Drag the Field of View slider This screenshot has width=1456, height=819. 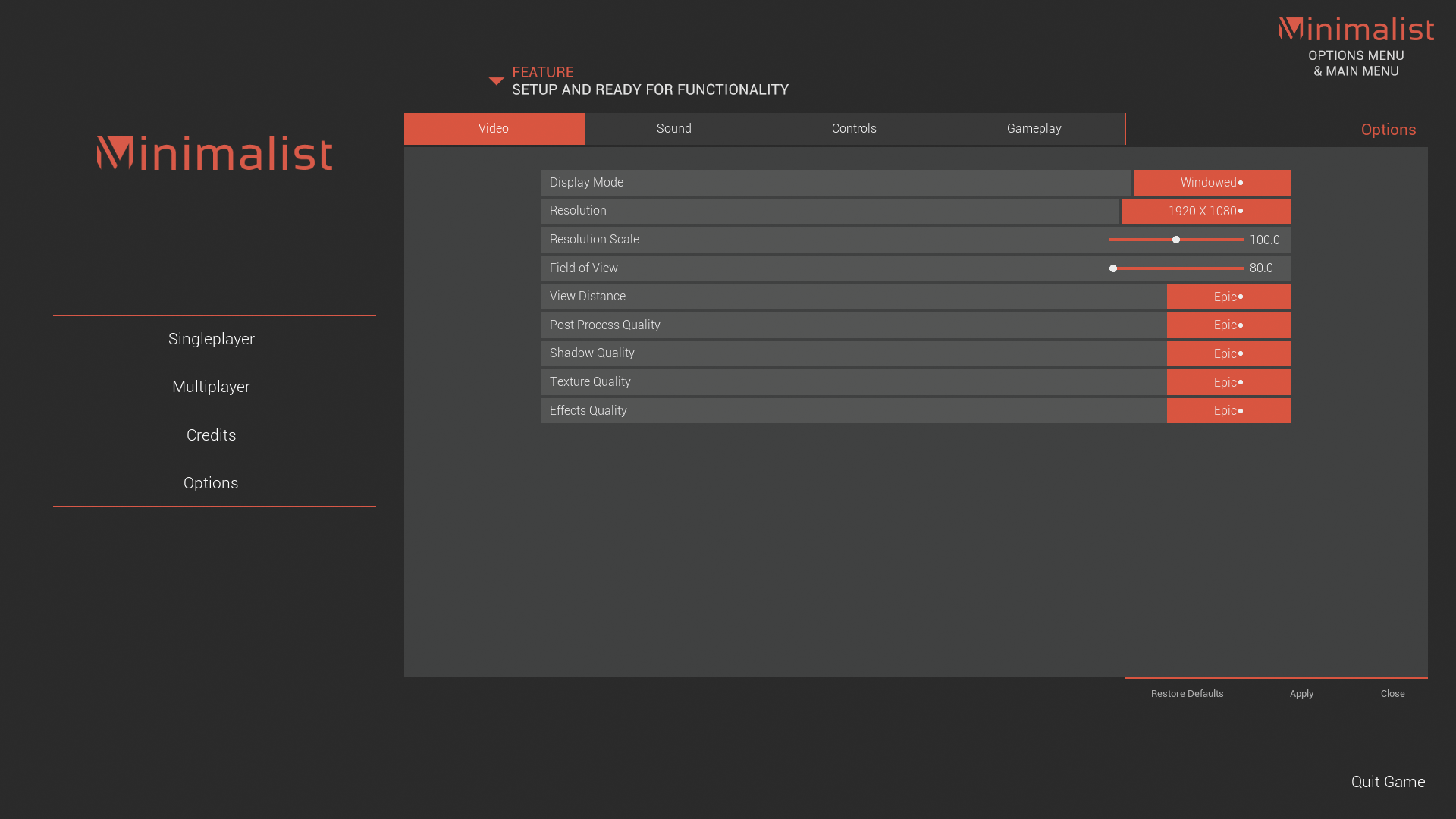[x=1113, y=268]
